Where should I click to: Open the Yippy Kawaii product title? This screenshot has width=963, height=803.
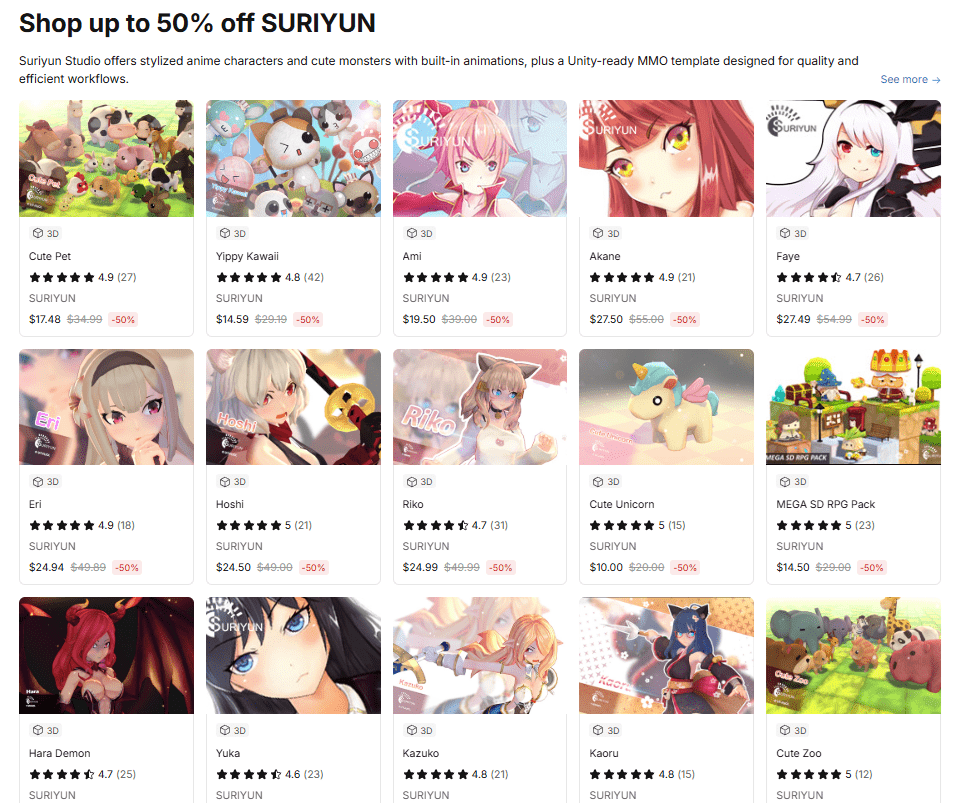[x=247, y=256]
